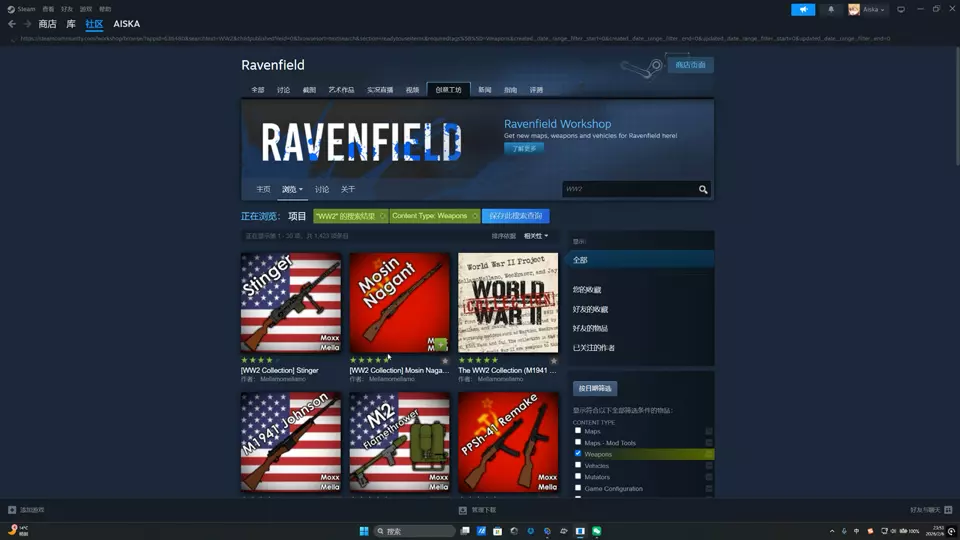
Task: Open the M1941 Johnson thumbnail
Action: [x=291, y=441]
